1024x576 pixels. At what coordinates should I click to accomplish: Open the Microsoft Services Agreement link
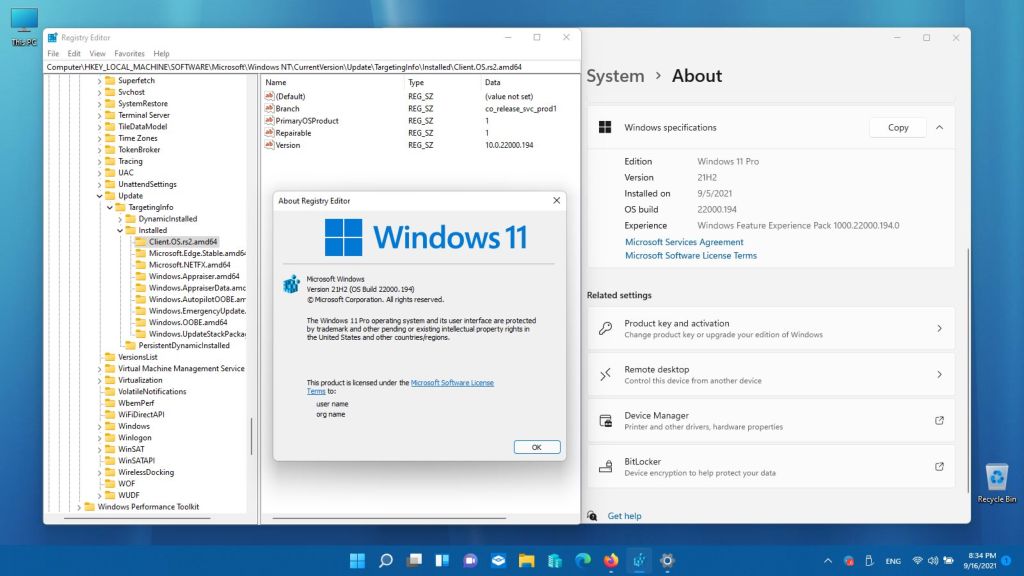coord(684,242)
